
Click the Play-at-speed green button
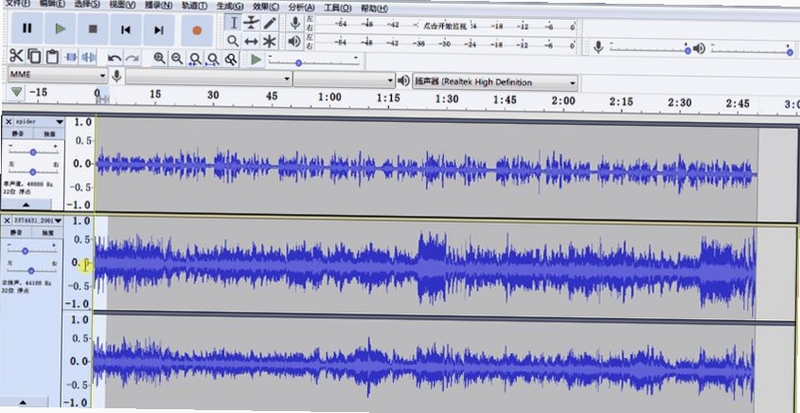point(256,60)
